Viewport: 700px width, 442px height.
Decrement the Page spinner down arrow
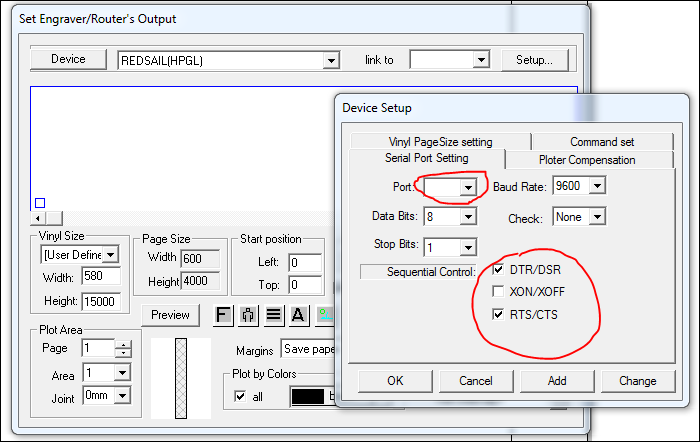coord(123,353)
